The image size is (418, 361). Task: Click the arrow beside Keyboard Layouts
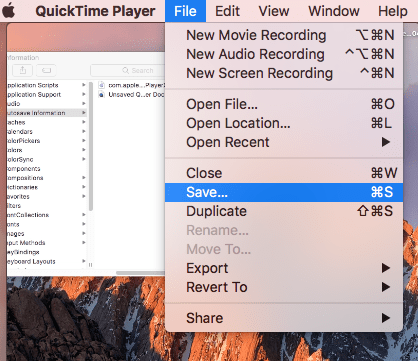click(84, 261)
